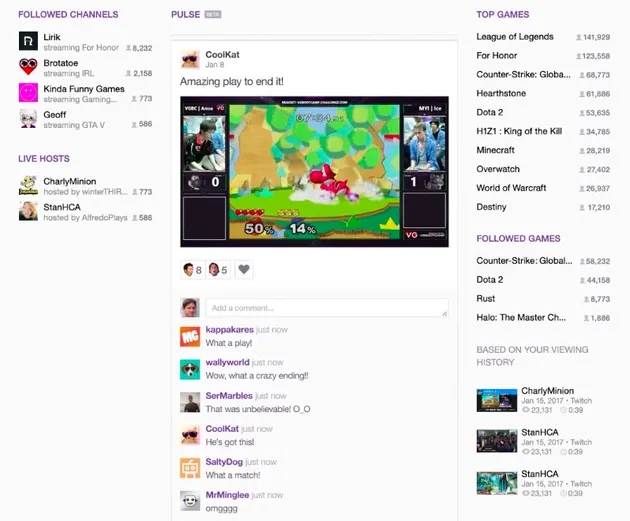Image resolution: width=630 pixels, height=521 pixels.
Task: Click "streaming For Honor" text under Lirik
Action: click(81, 48)
